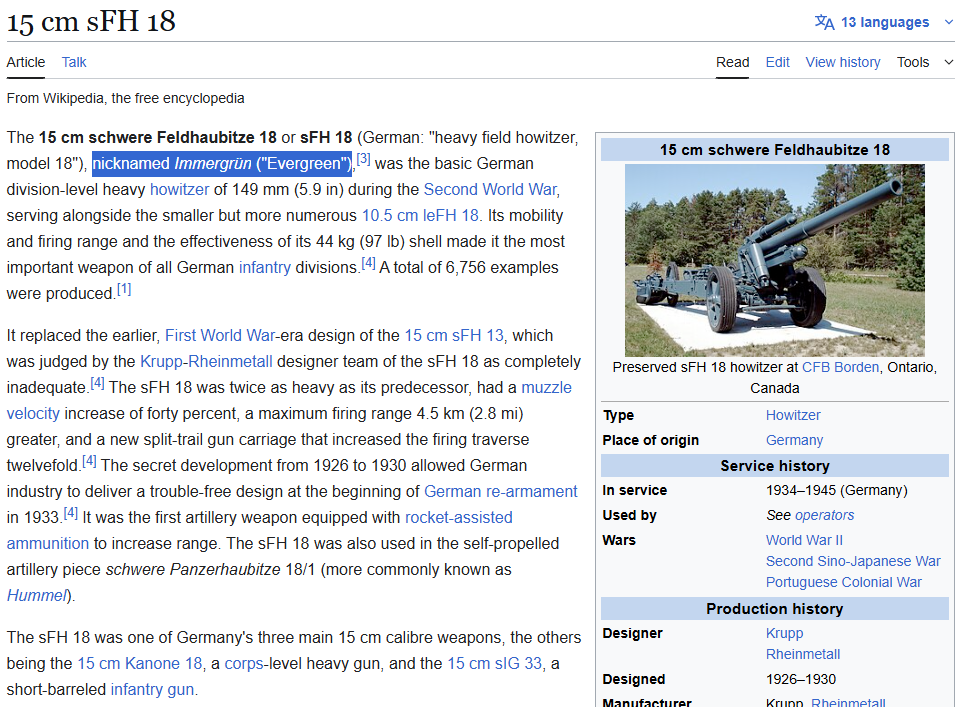Viewport: 973px width, 707px height.
Task: Click the operators link in infobox
Action: tap(824, 515)
